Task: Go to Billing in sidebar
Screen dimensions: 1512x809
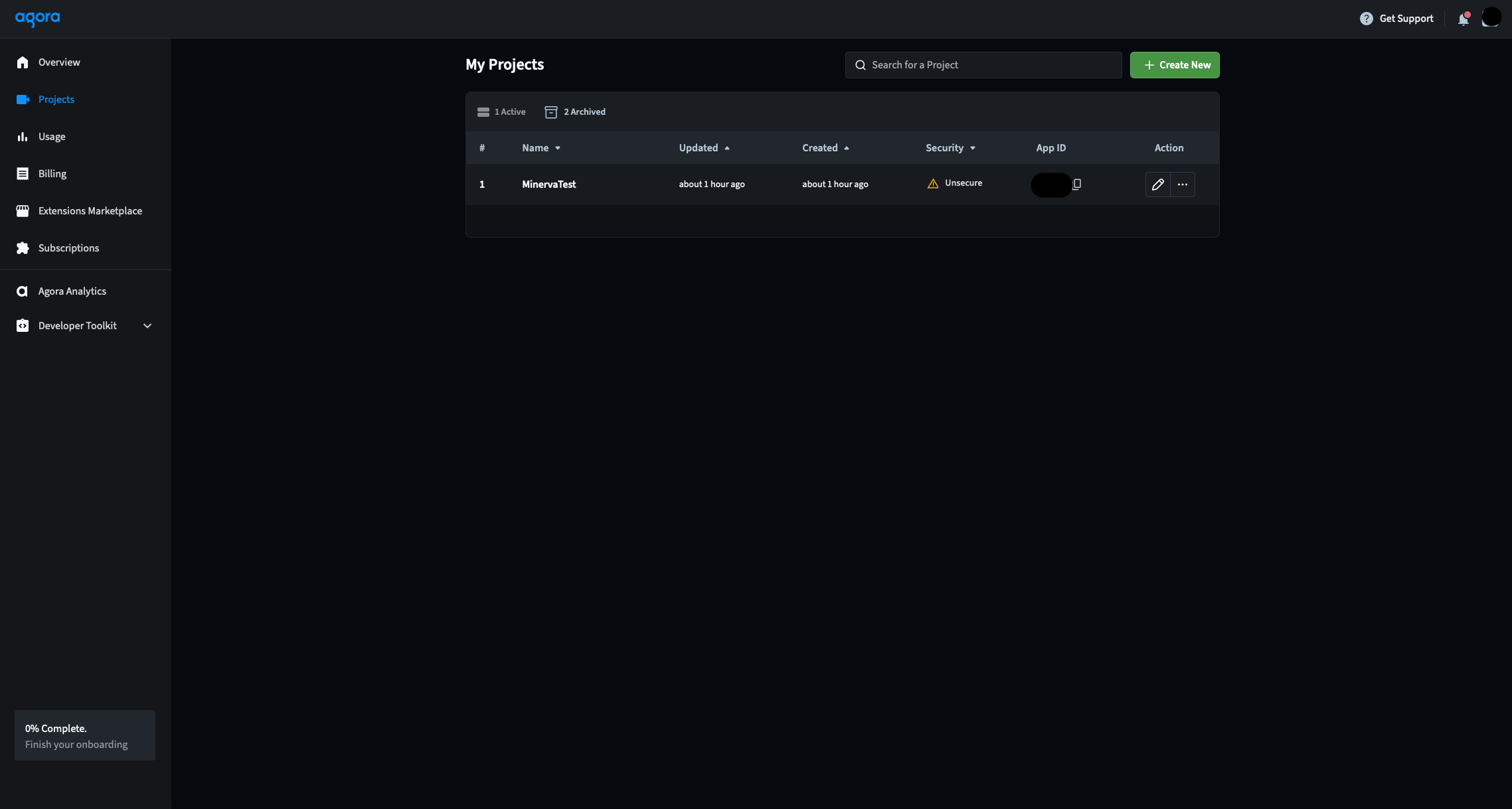Action: coord(52,174)
